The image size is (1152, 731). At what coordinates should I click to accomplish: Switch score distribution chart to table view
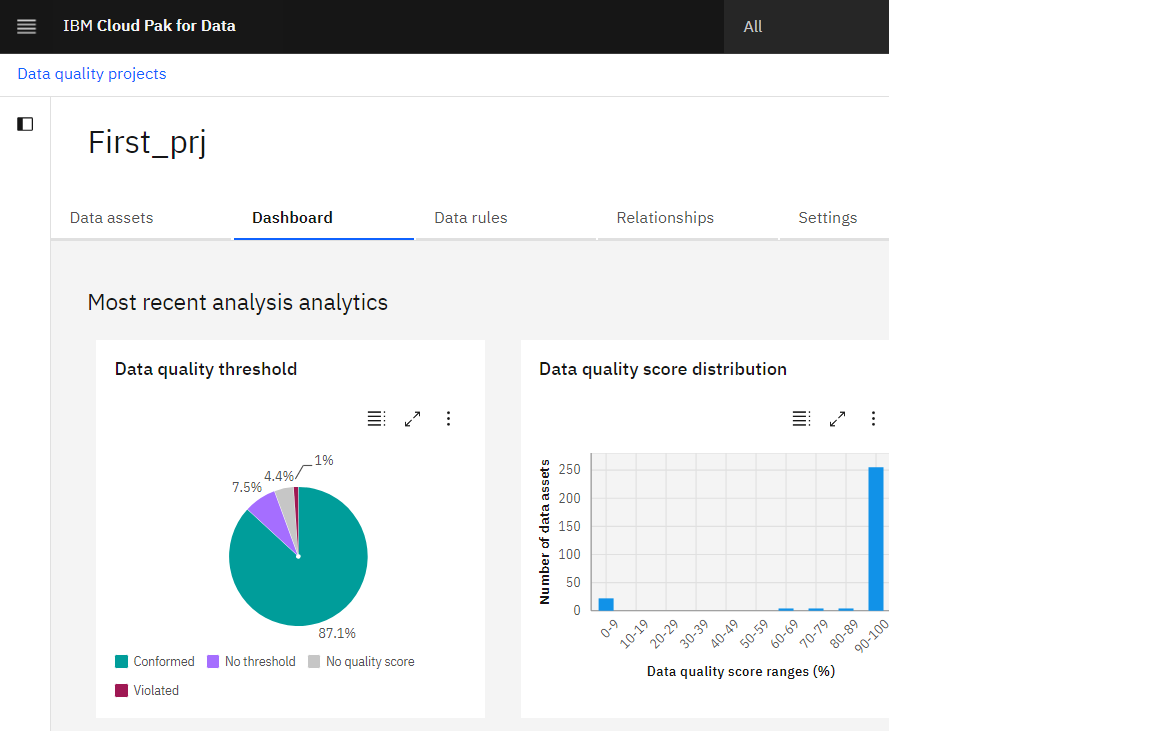tap(801, 418)
